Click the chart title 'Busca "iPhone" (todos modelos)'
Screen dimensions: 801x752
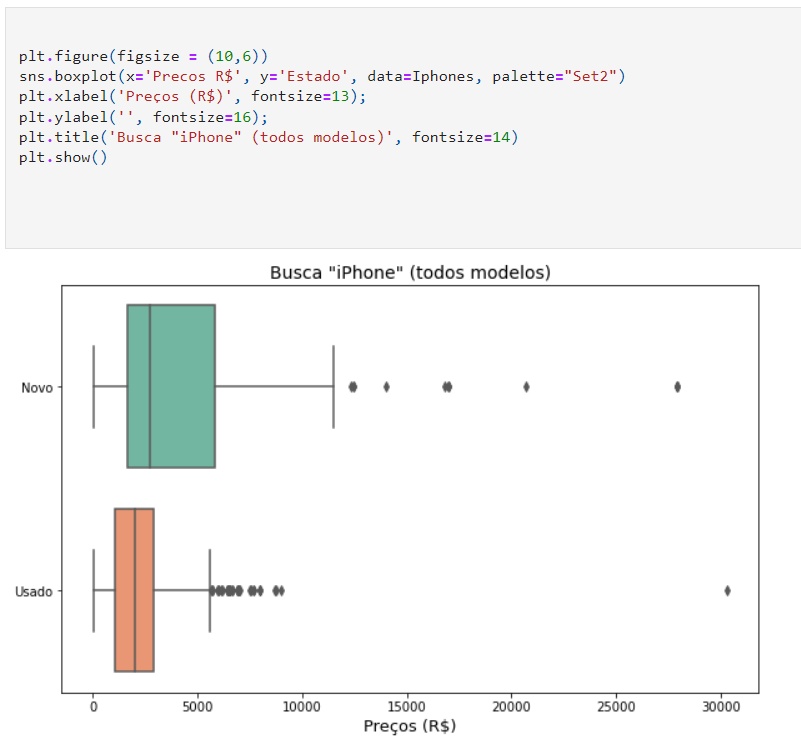tap(410, 273)
